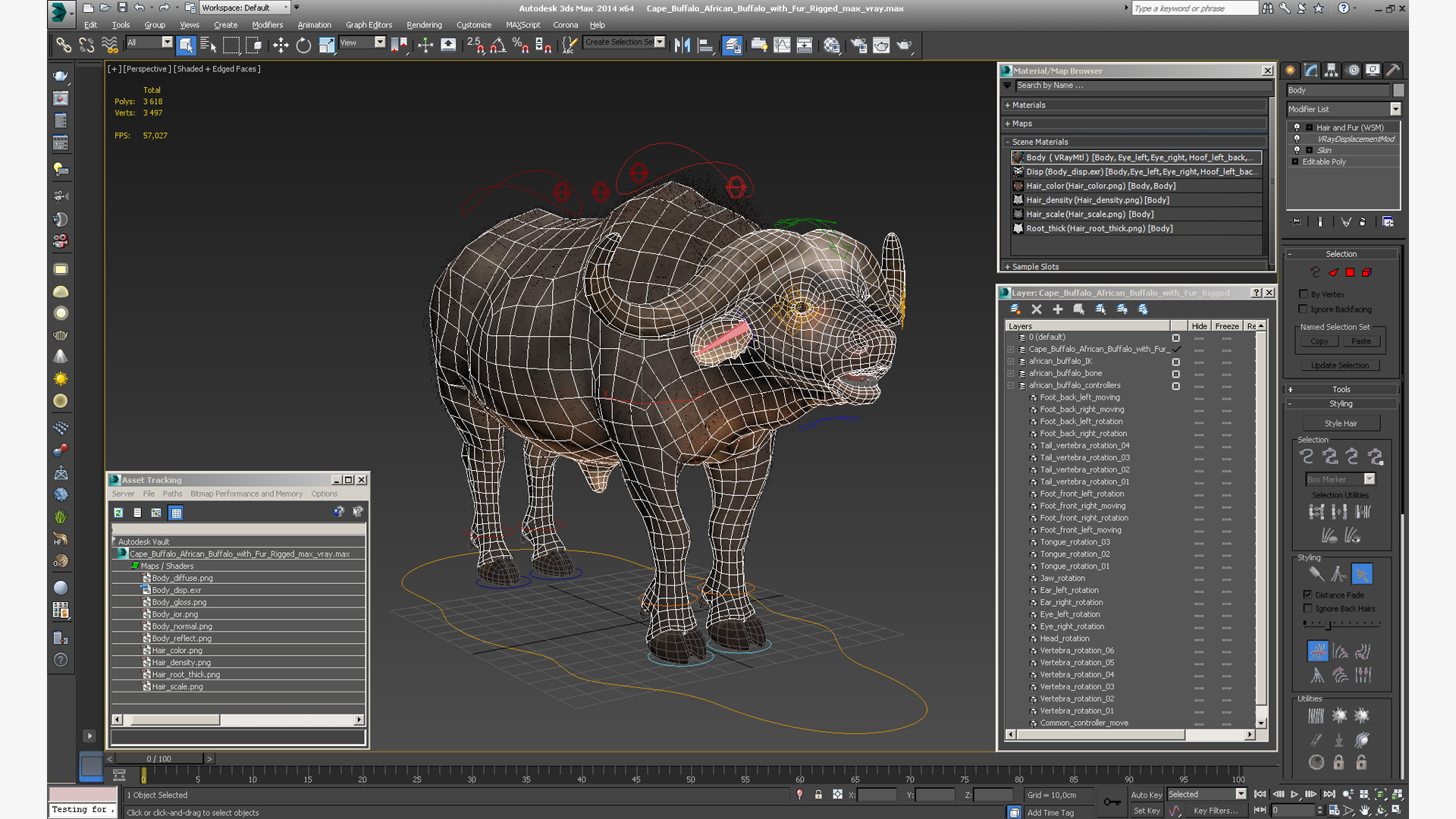This screenshot has width=1456, height=819.
Task: Open Select by Name tool
Action: [x=208, y=45]
